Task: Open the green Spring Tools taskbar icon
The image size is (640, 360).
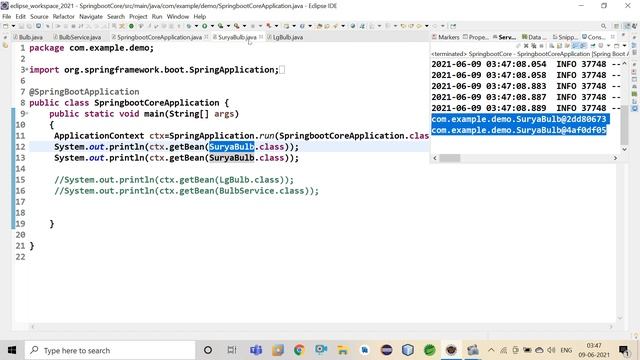Action: point(429,350)
